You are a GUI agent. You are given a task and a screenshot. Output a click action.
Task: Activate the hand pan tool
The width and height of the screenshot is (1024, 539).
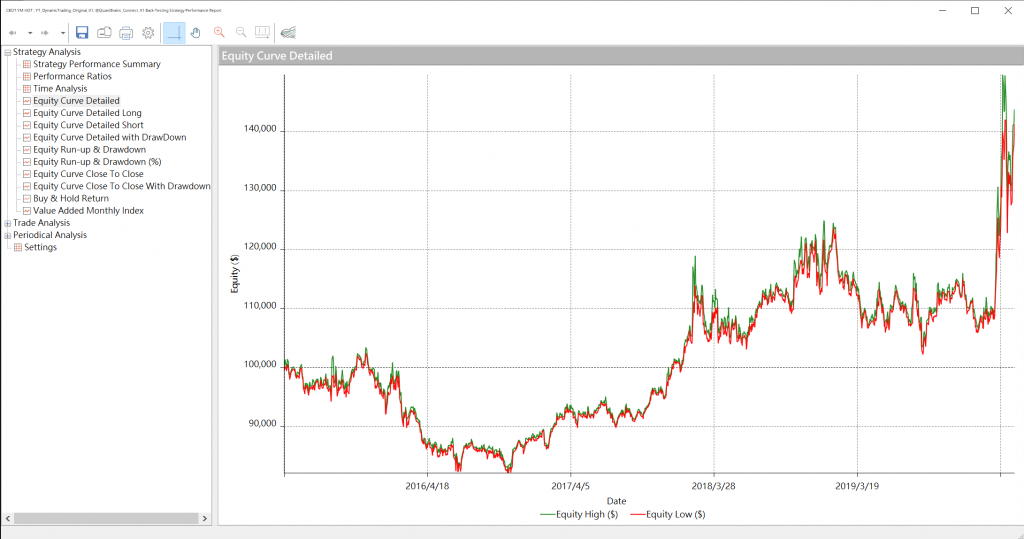[196, 33]
